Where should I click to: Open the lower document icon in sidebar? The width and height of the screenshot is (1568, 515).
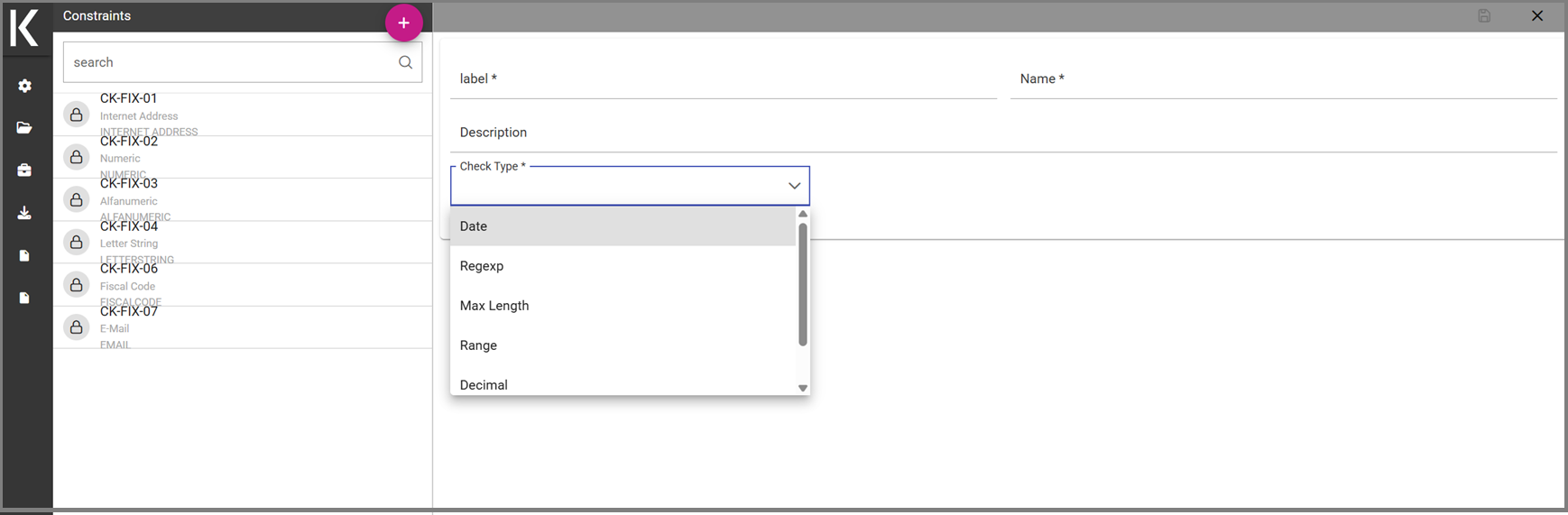point(24,298)
